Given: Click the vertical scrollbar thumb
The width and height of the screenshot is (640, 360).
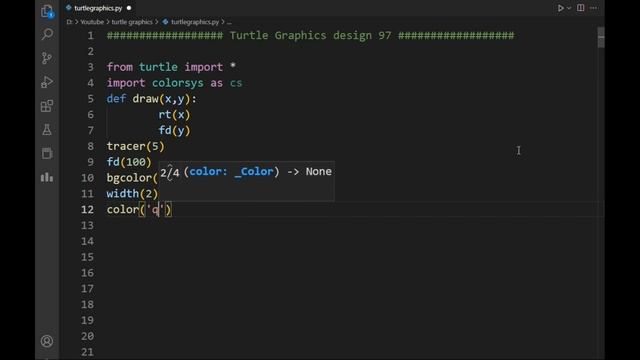Looking at the screenshot, I should [x=601, y=38].
